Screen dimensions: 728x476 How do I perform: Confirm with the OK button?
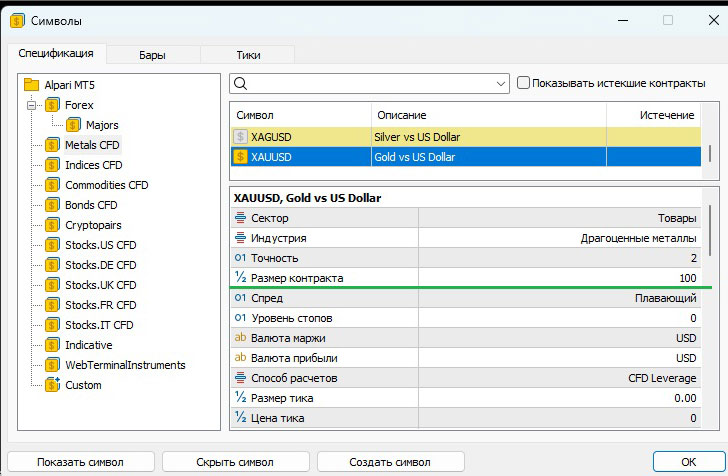(x=687, y=462)
